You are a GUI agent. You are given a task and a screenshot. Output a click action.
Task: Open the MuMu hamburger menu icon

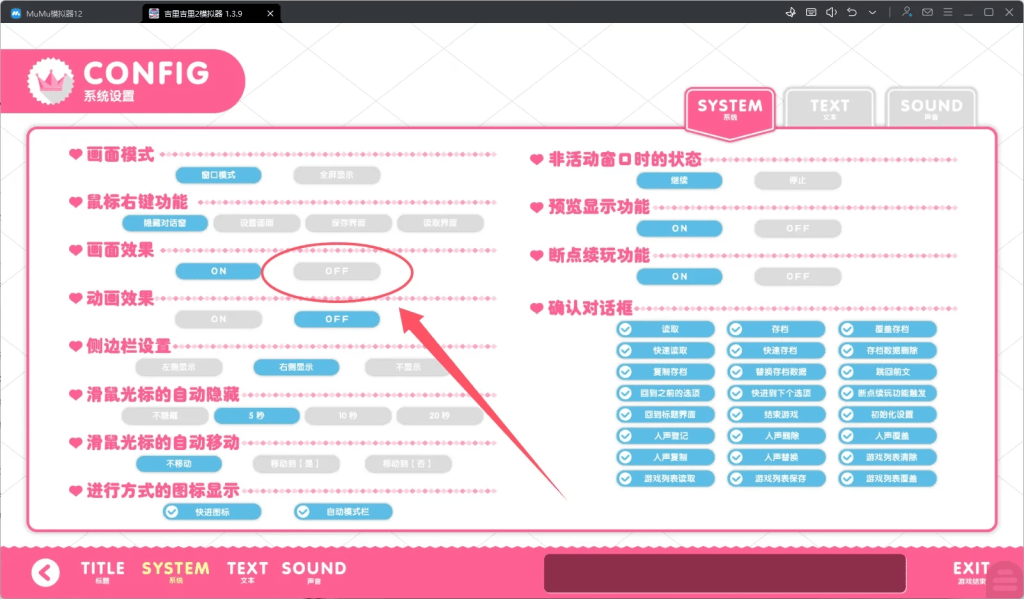pos(948,12)
